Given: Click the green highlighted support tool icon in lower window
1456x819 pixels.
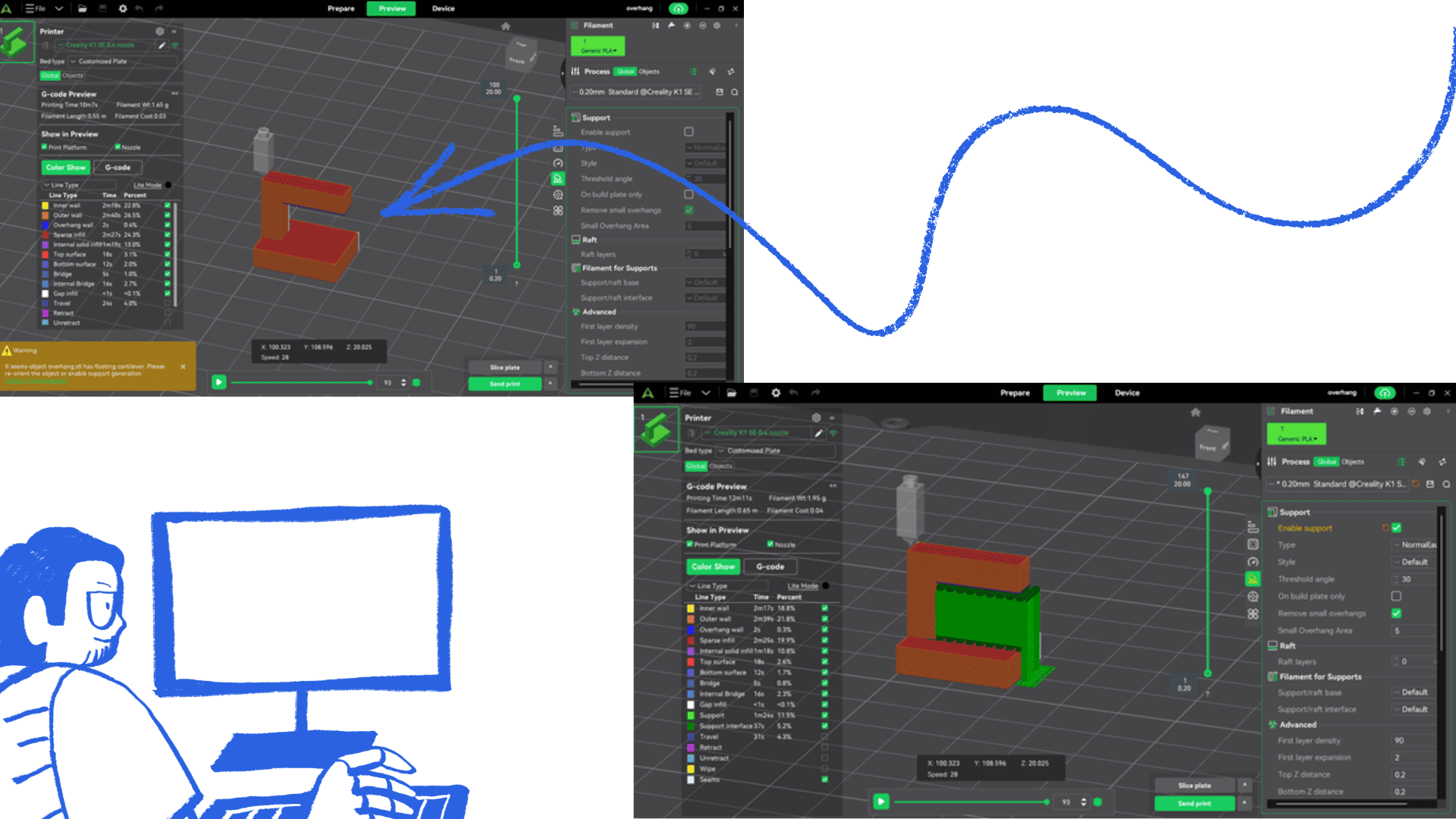Looking at the screenshot, I should click(1253, 579).
